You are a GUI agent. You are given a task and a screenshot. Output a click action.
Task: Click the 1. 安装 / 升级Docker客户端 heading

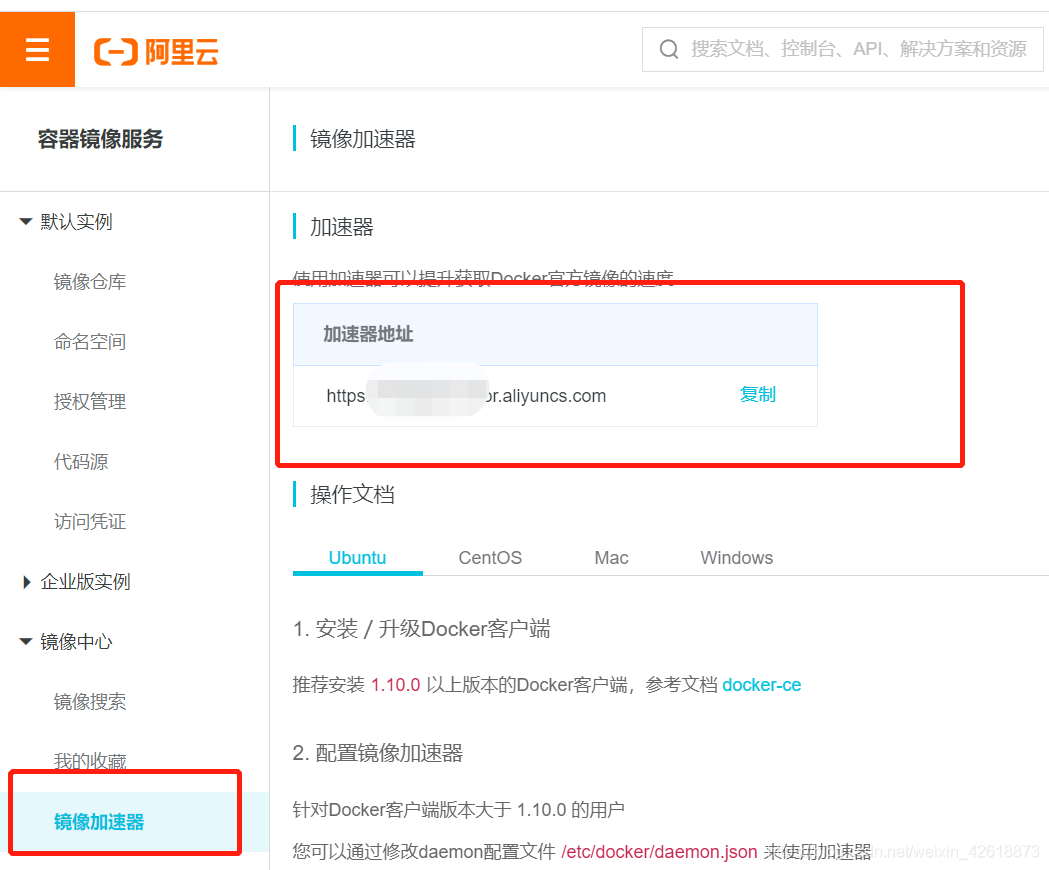tap(421, 629)
